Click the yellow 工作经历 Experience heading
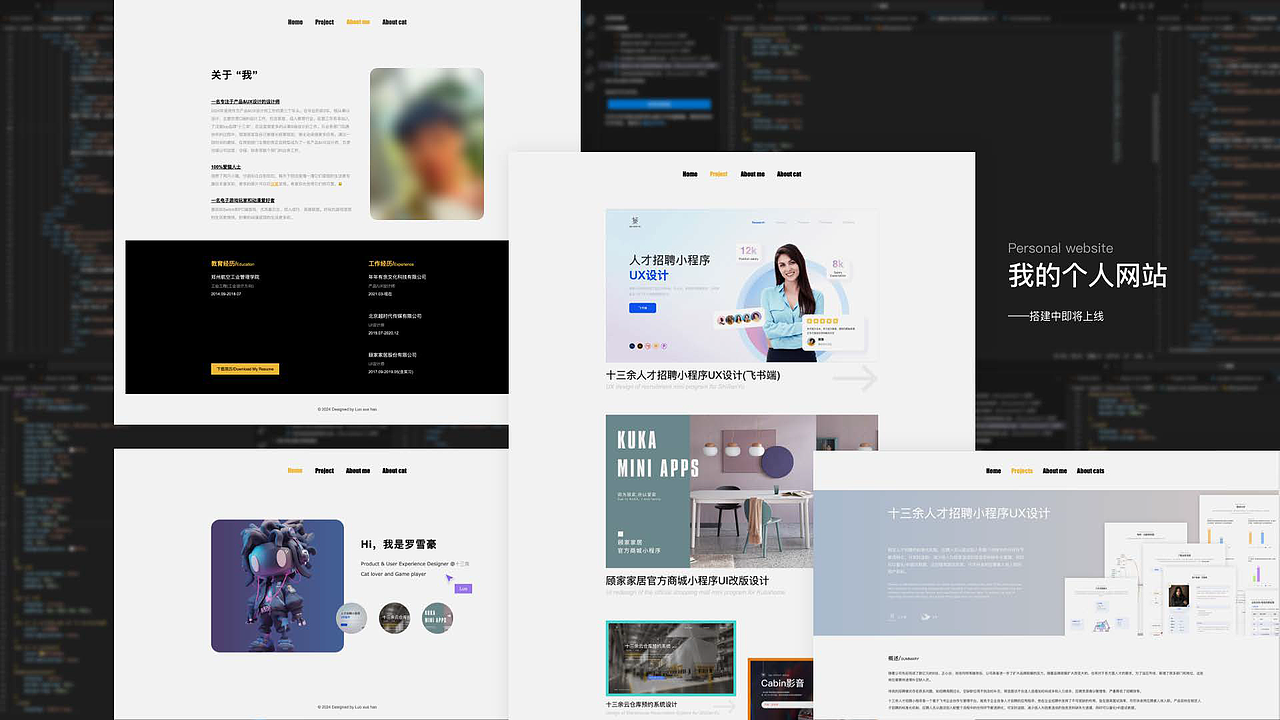This screenshot has height=720, width=1280. click(391, 264)
